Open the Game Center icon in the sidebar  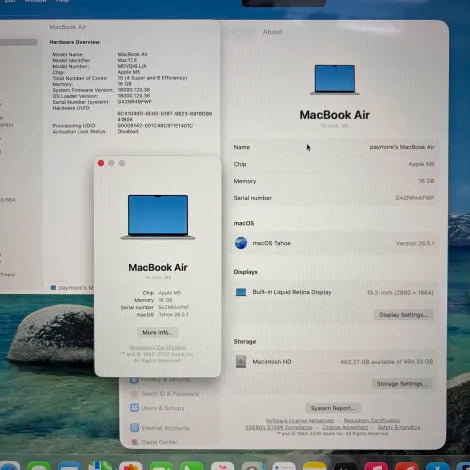pyautogui.click(x=134, y=442)
